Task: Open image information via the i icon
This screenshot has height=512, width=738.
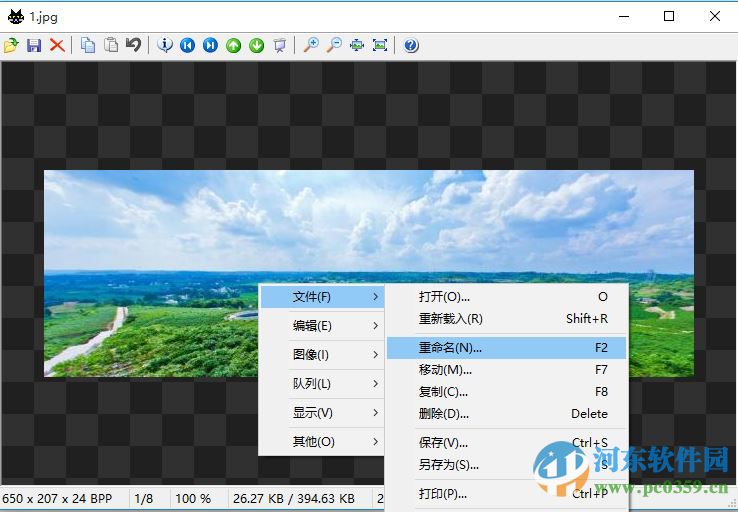Action: 165,45
